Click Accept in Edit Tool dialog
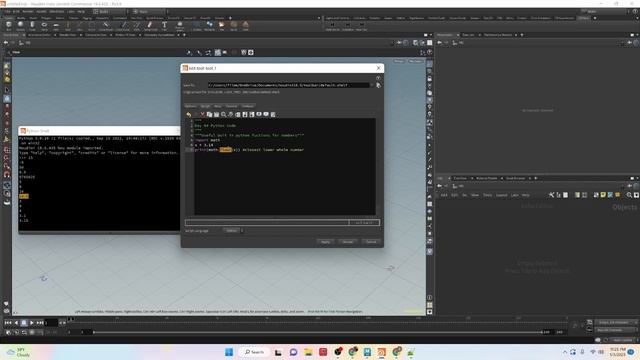The height and width of the screenshot is (360, 640). [x=348, y=242]
